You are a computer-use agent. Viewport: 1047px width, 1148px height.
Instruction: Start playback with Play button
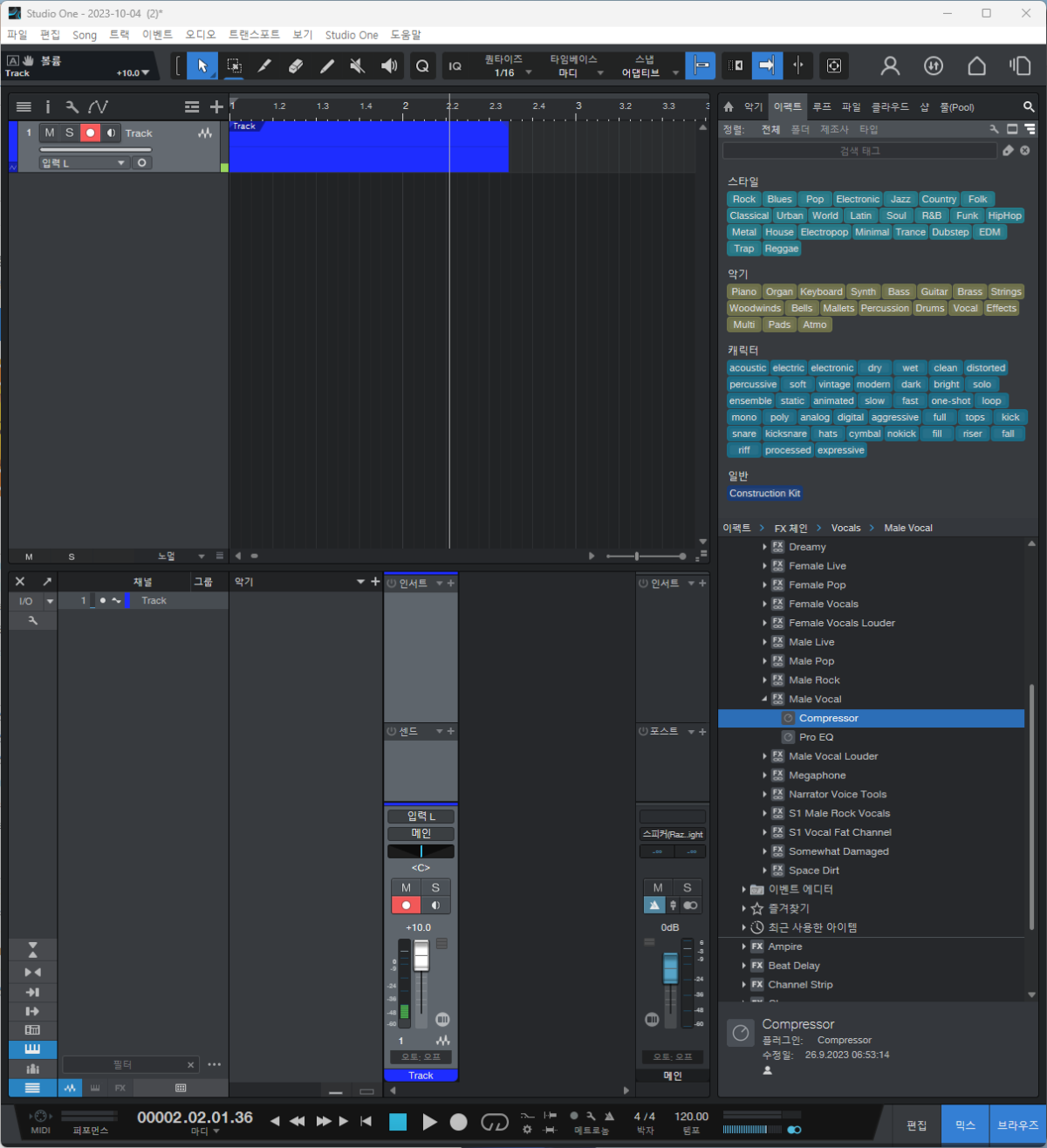429,1122
